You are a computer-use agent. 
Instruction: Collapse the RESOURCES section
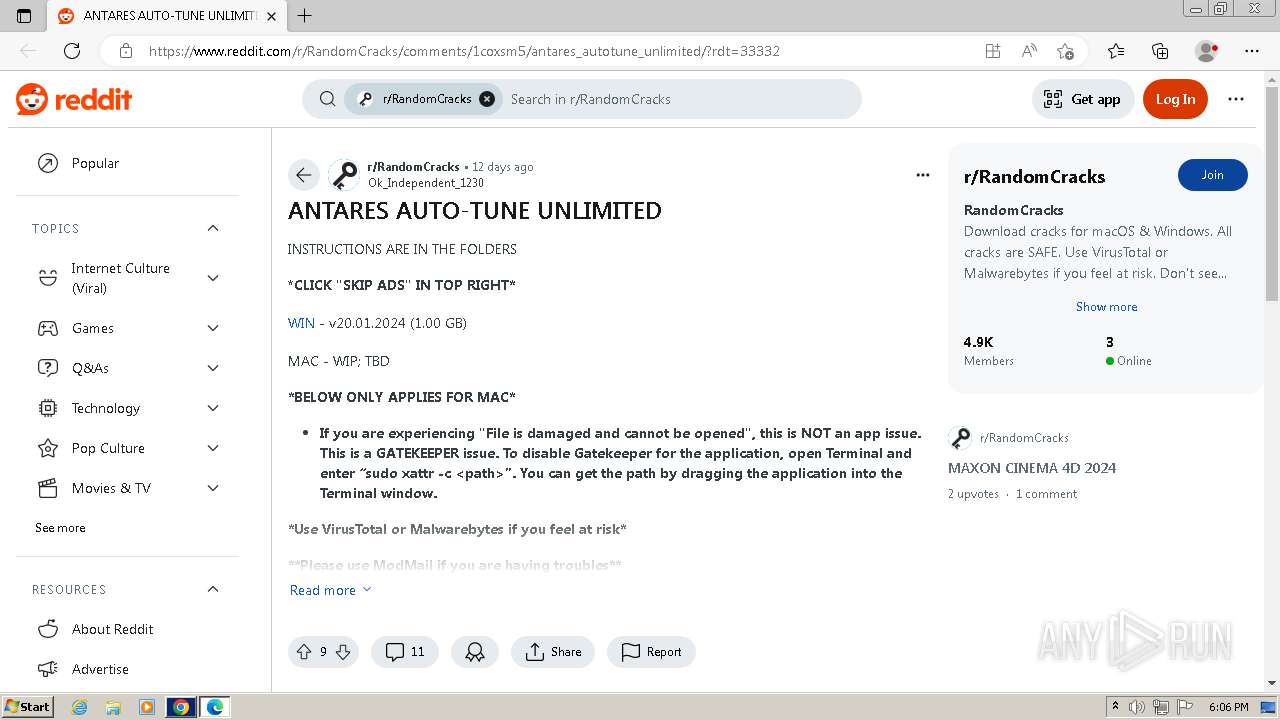point(213,589)
